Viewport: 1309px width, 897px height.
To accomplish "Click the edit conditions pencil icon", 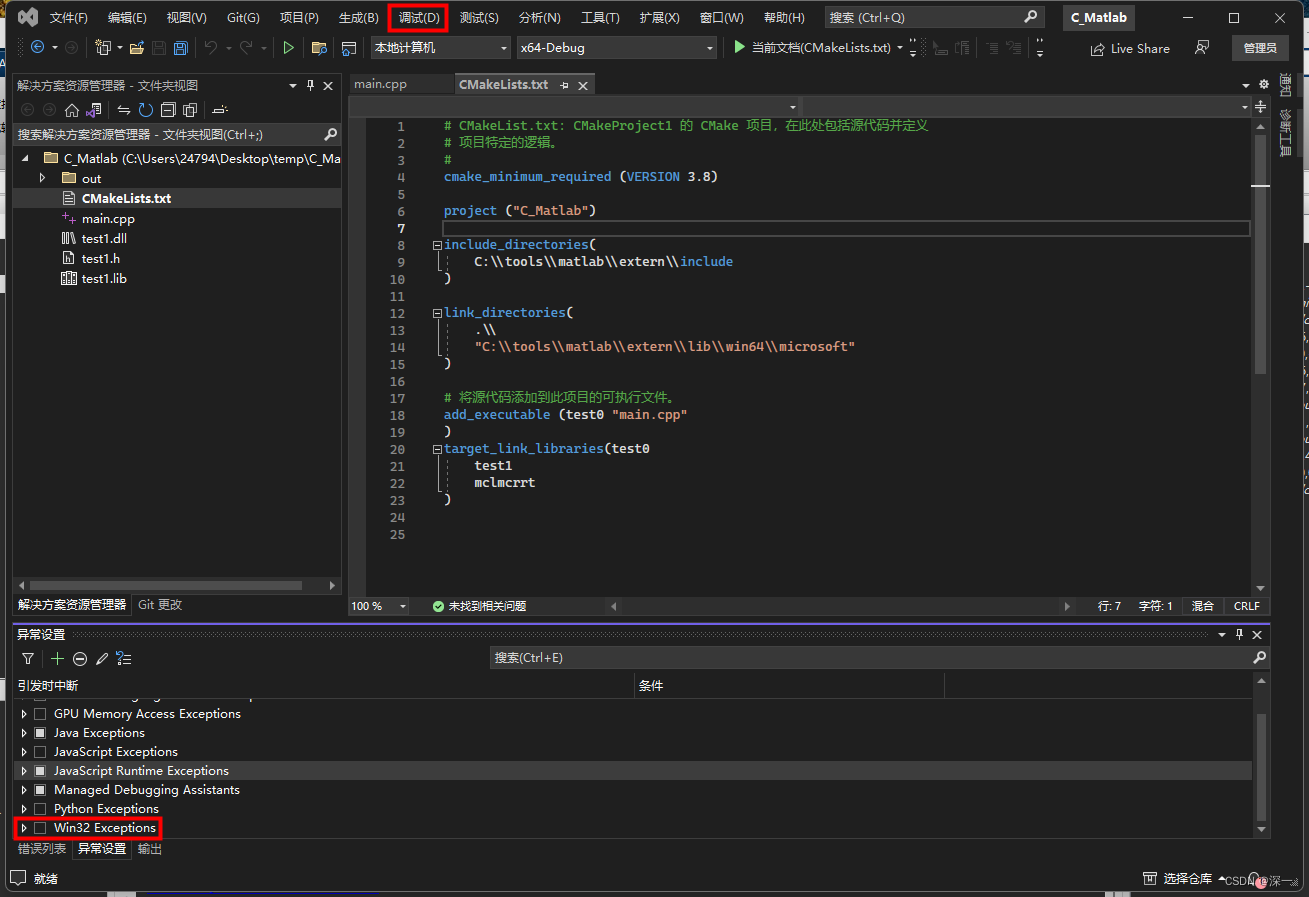I will pos(102,658).
